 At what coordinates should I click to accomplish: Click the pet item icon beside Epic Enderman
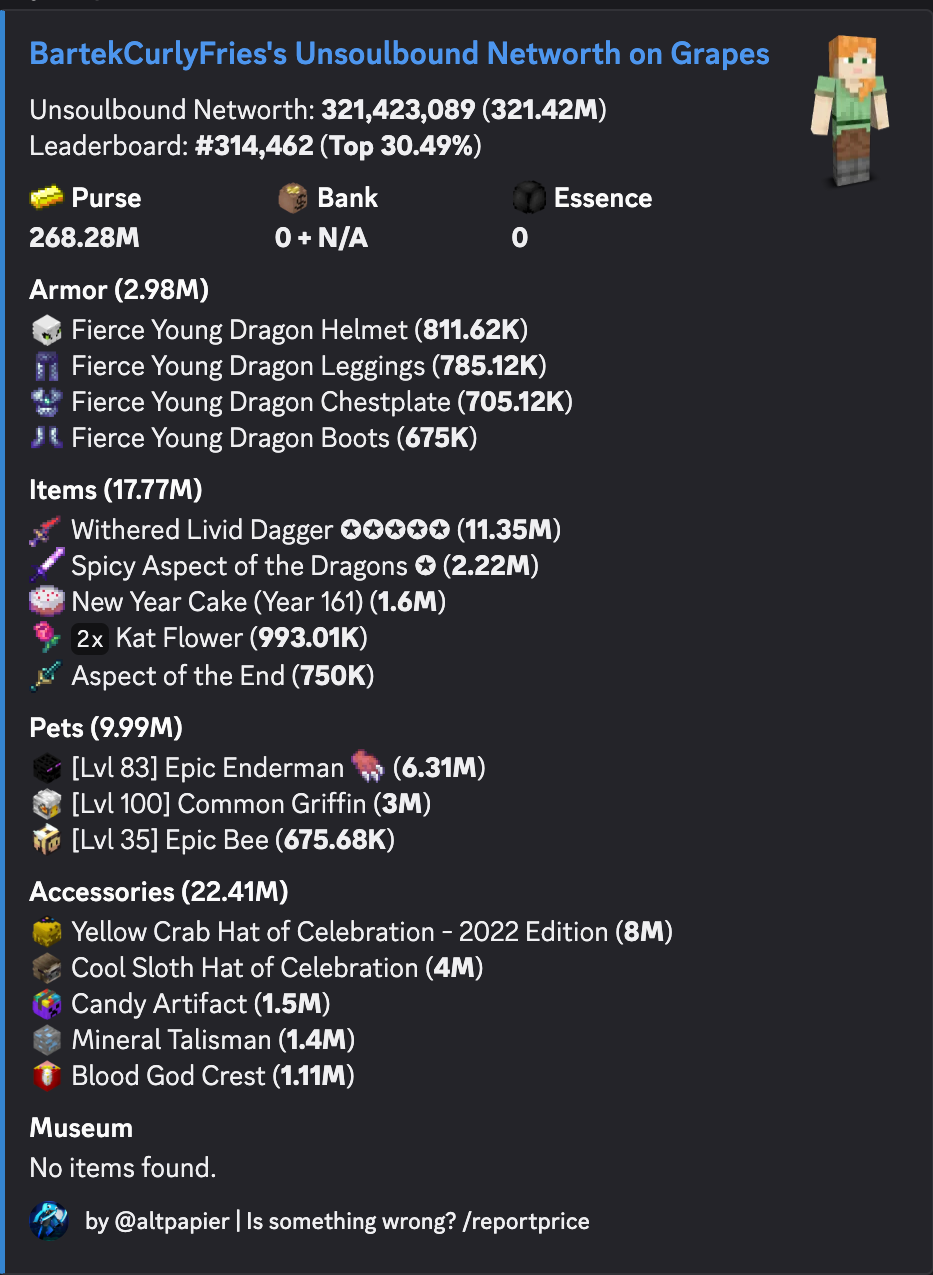368,768
